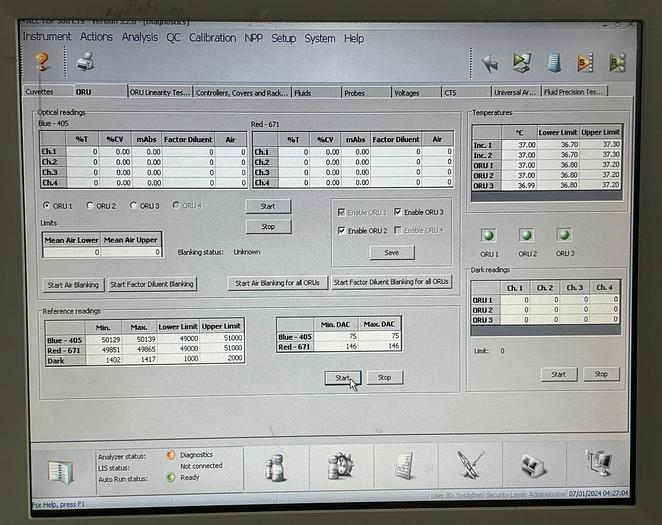Open the System menu
Viewport: 662px width, 525px height.
click(320, 39)
